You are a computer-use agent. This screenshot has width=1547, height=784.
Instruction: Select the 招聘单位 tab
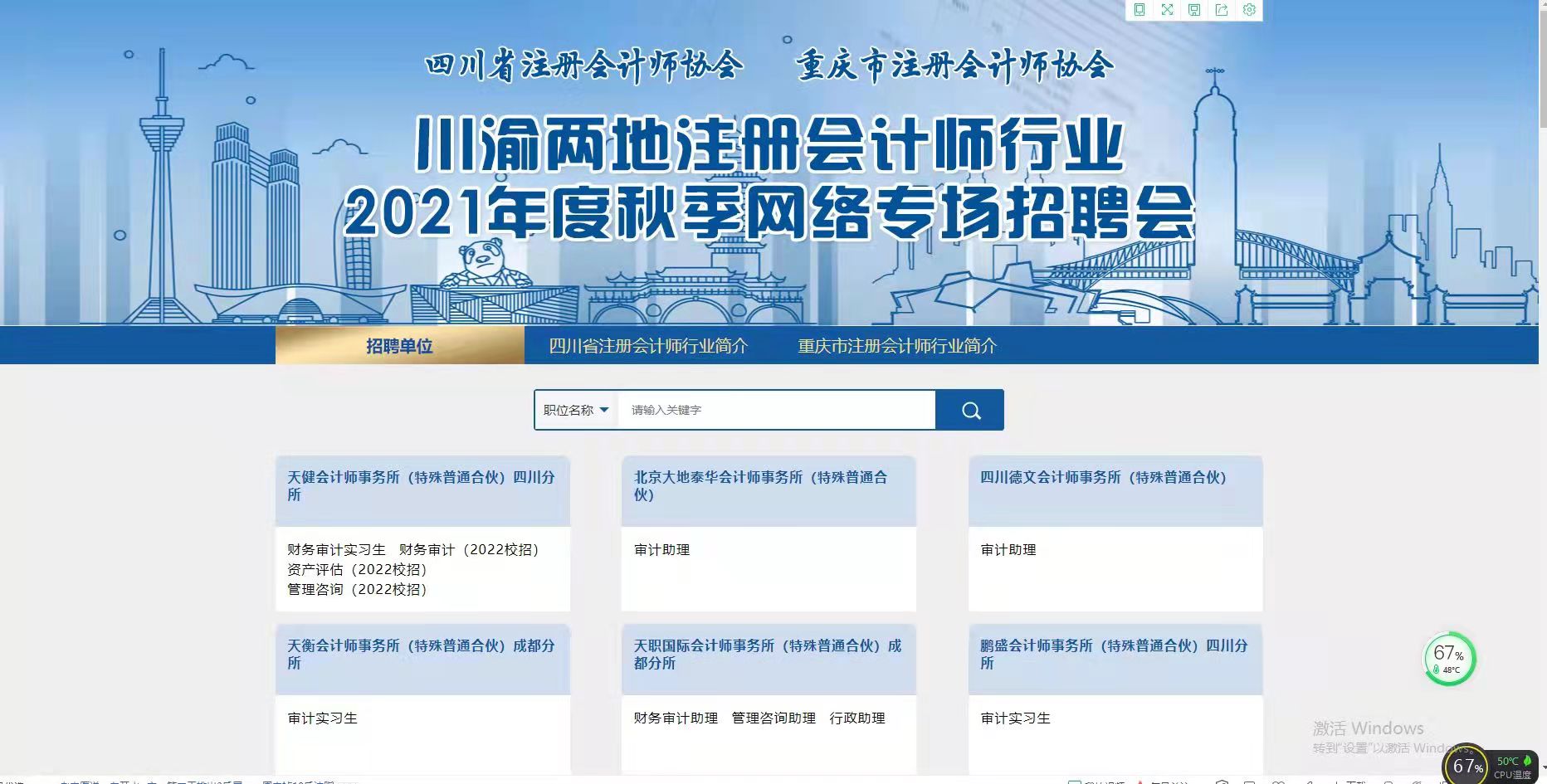pyautogui.click(x=399, y=346)
